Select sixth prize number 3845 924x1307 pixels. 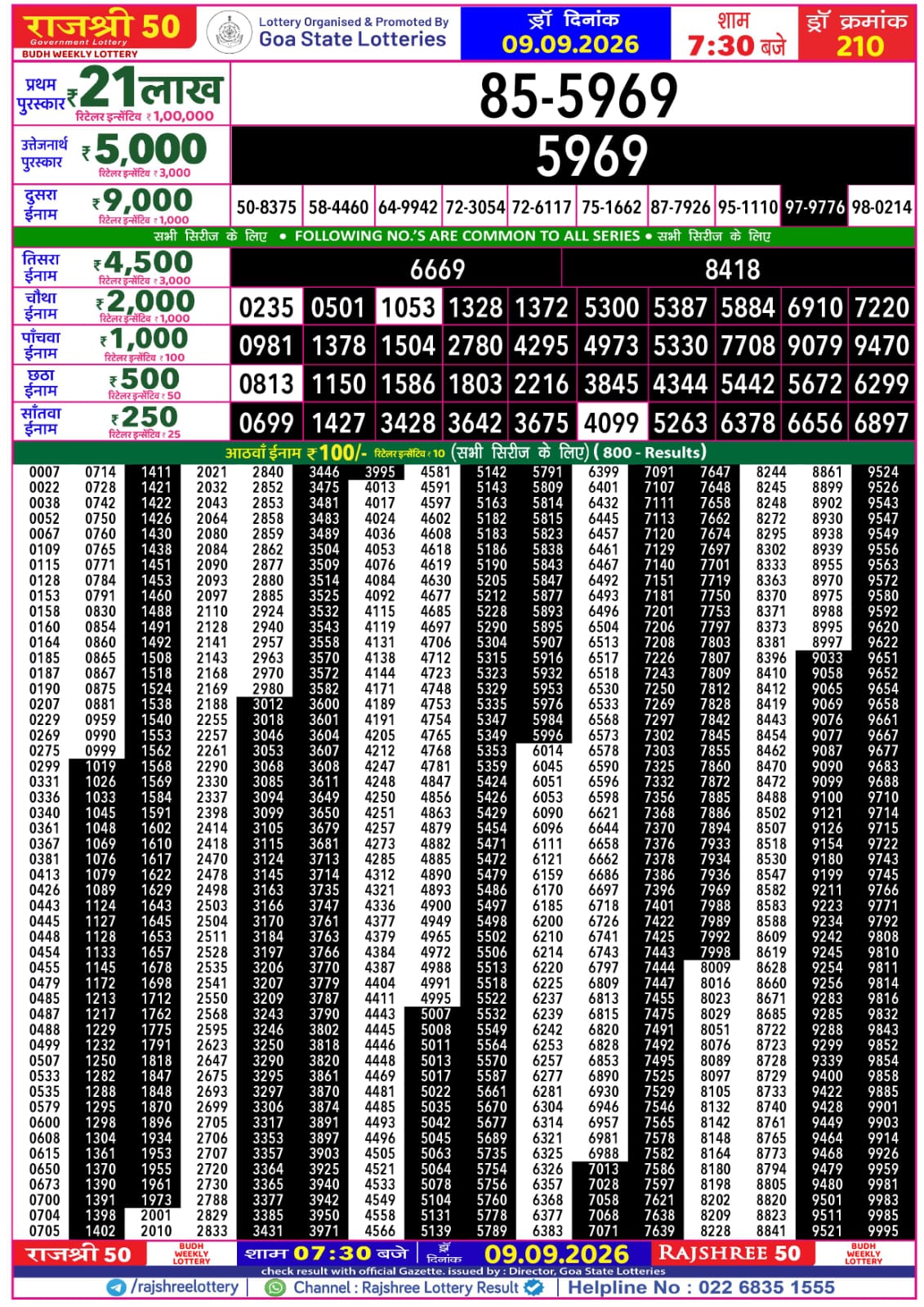pos(611,384)
